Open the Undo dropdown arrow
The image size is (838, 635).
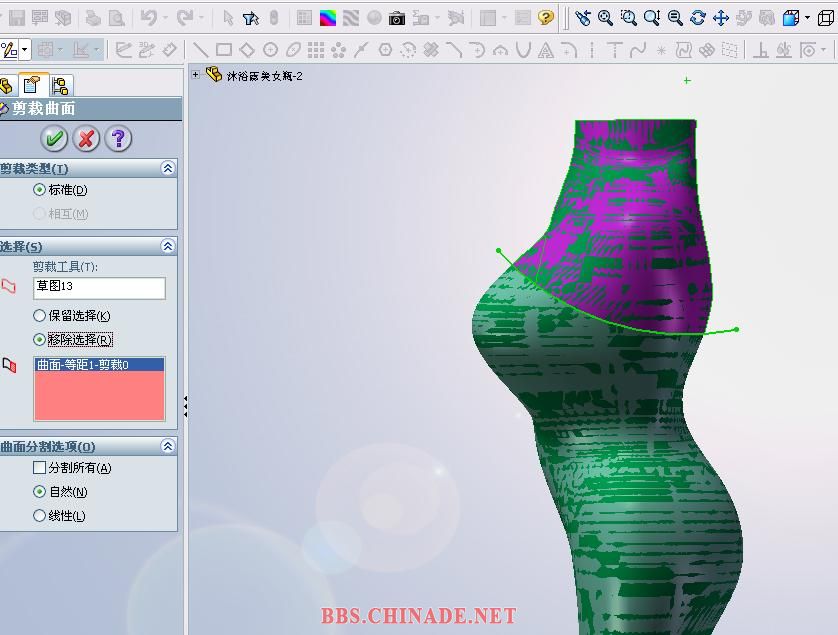click(x=165, y=18)
